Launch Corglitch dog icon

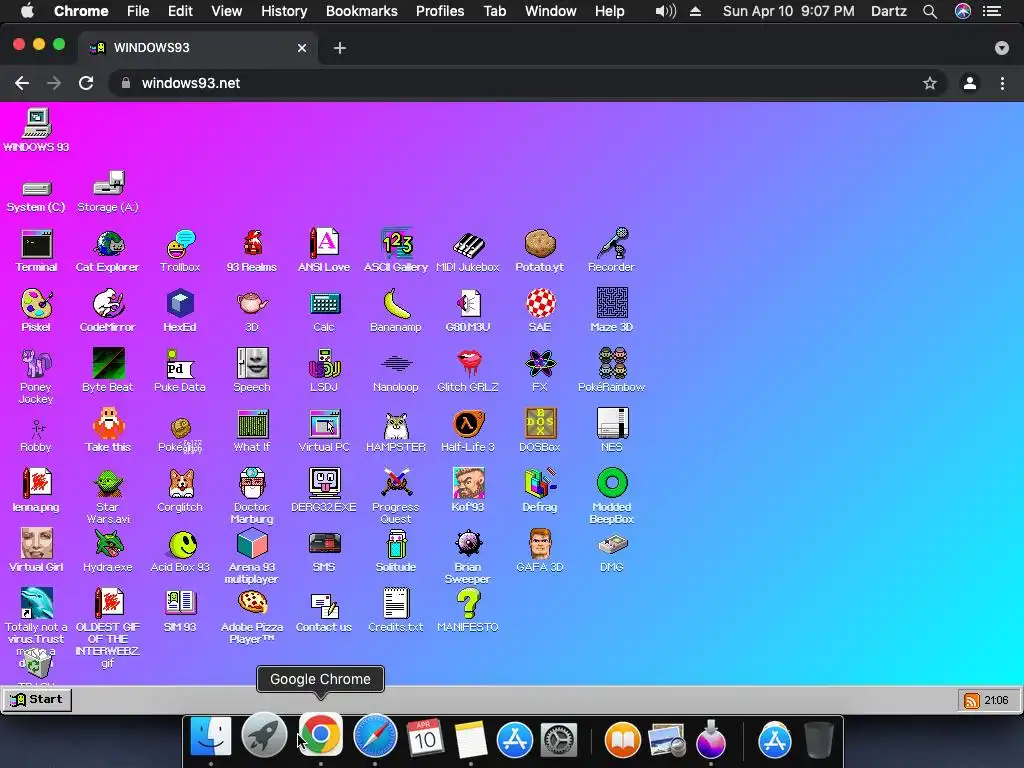(x=180, y=485)
